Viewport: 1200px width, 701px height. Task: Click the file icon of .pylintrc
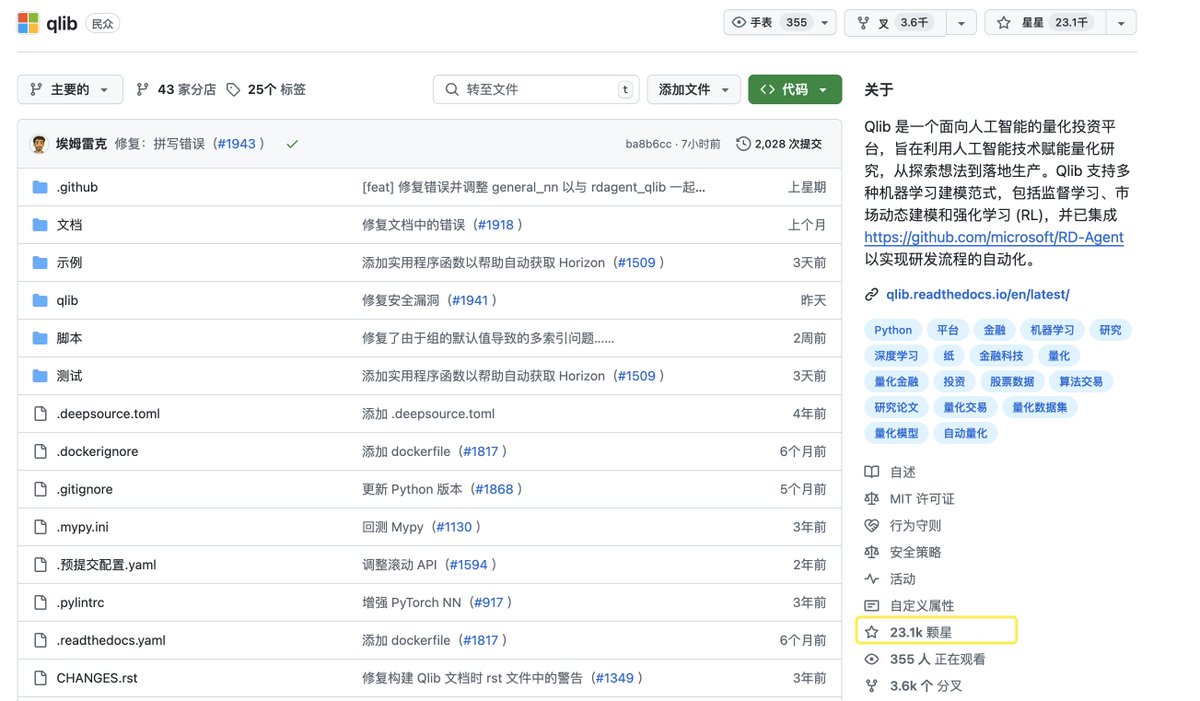coord(40,603)
